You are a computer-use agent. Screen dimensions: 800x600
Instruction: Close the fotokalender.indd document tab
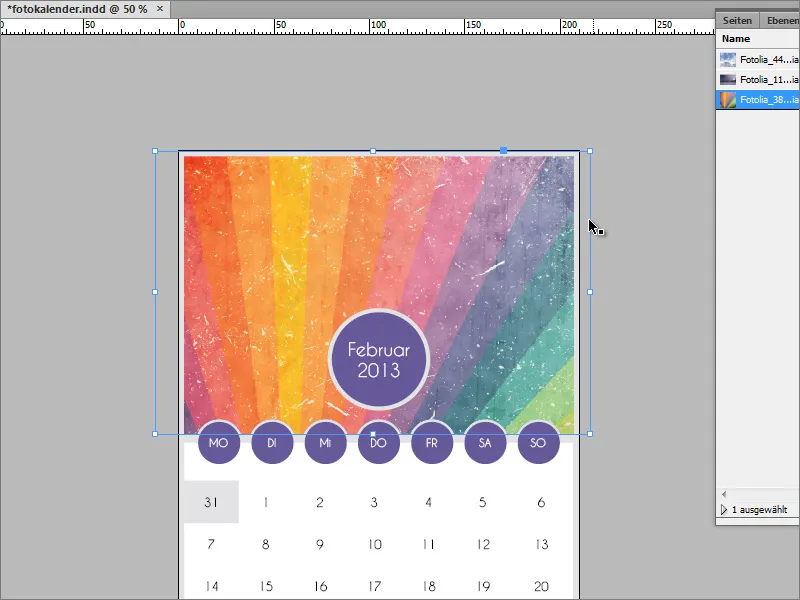click(160, 9)
